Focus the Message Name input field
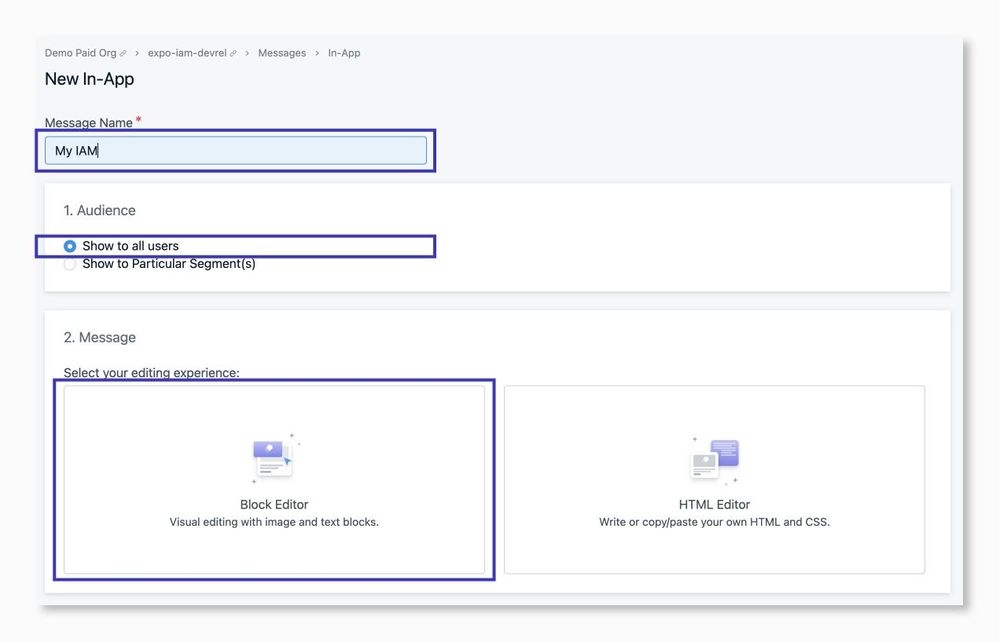The image size is (1000, 642). point(236,151)
